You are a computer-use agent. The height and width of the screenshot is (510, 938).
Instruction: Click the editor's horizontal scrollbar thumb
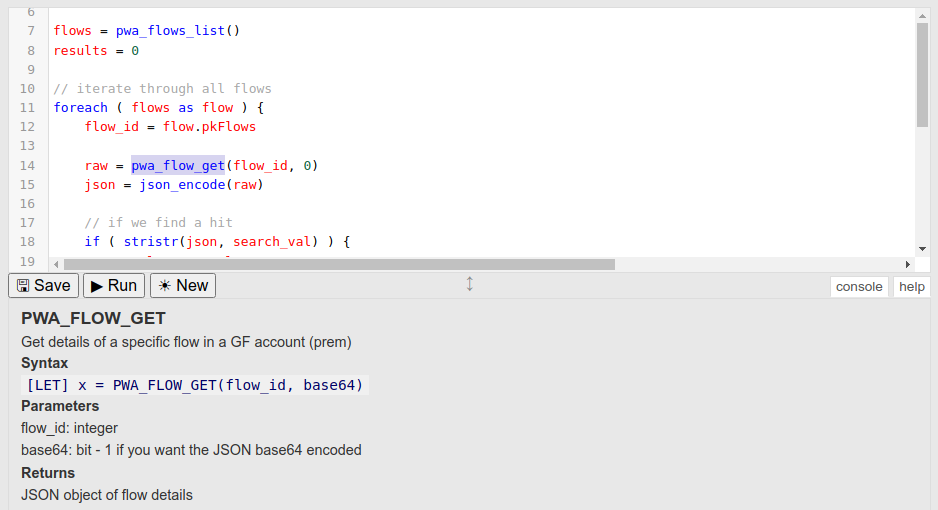[x=338, y=264]
